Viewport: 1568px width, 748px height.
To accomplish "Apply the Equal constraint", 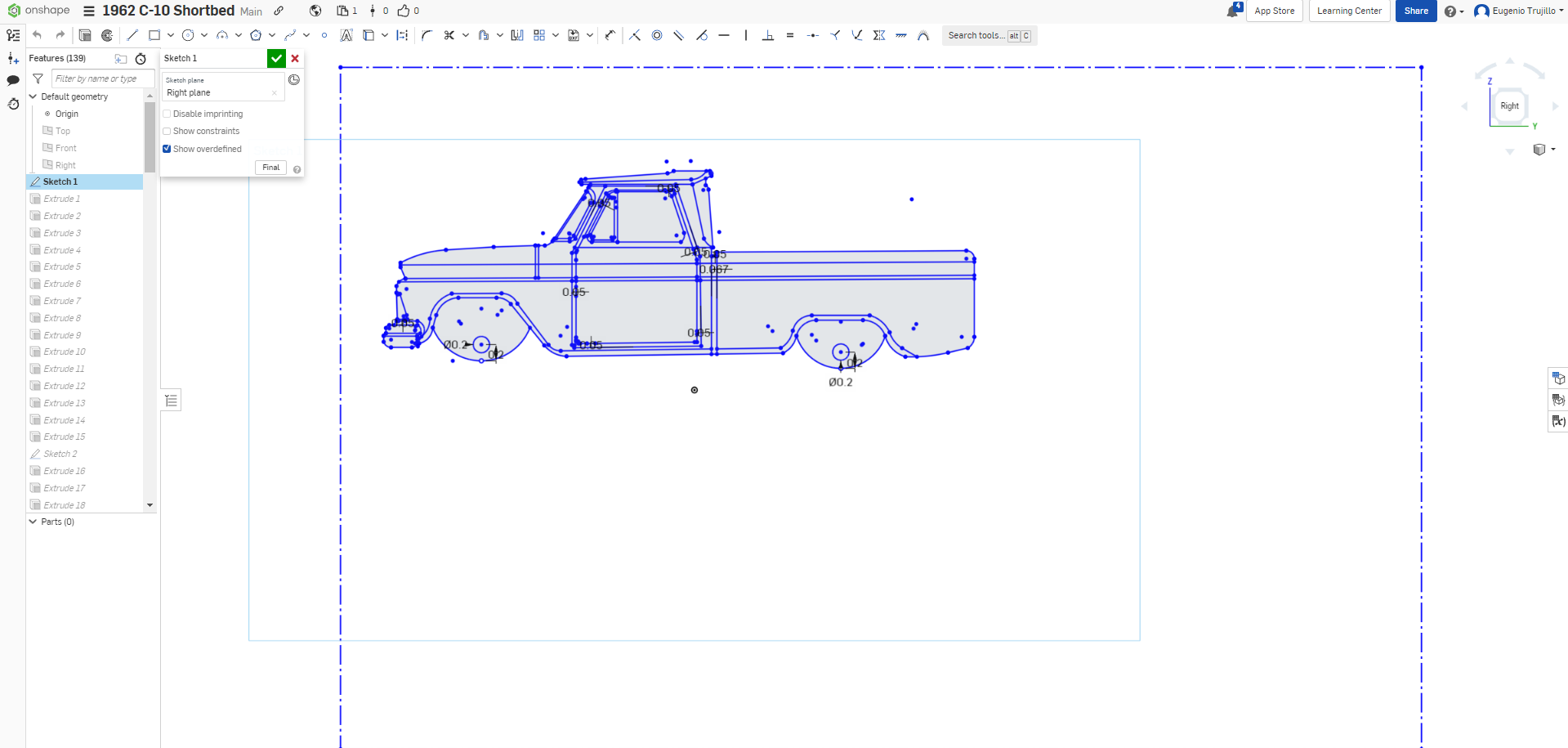I will [790, 35].
